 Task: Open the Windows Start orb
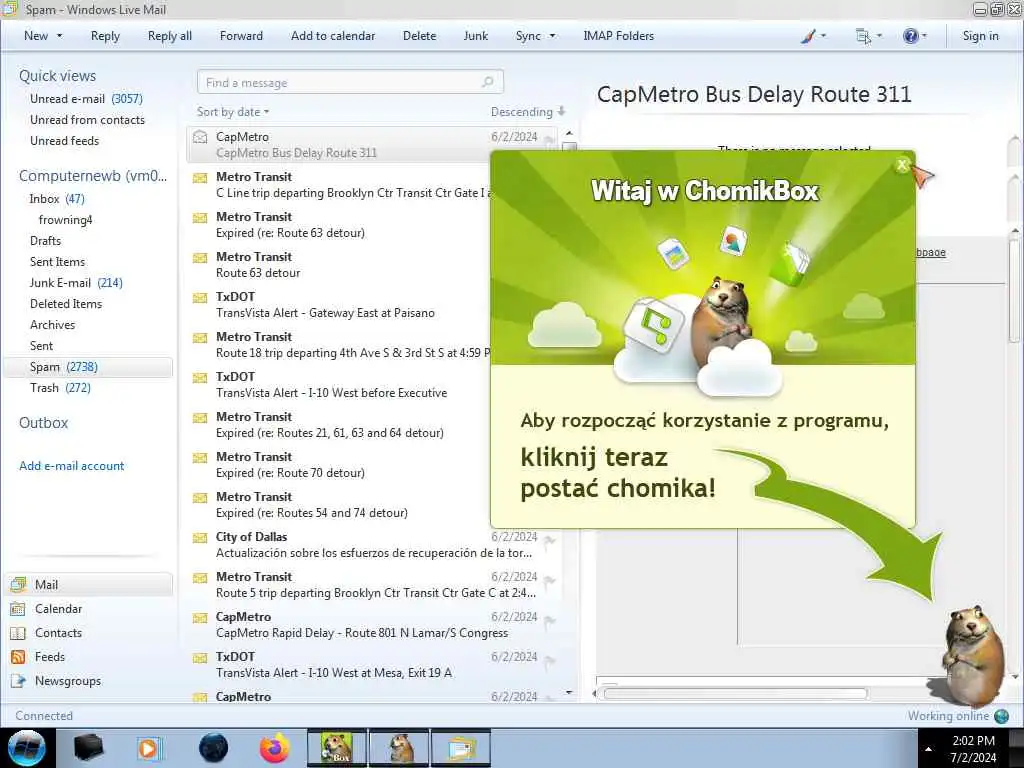coord(27,748)
